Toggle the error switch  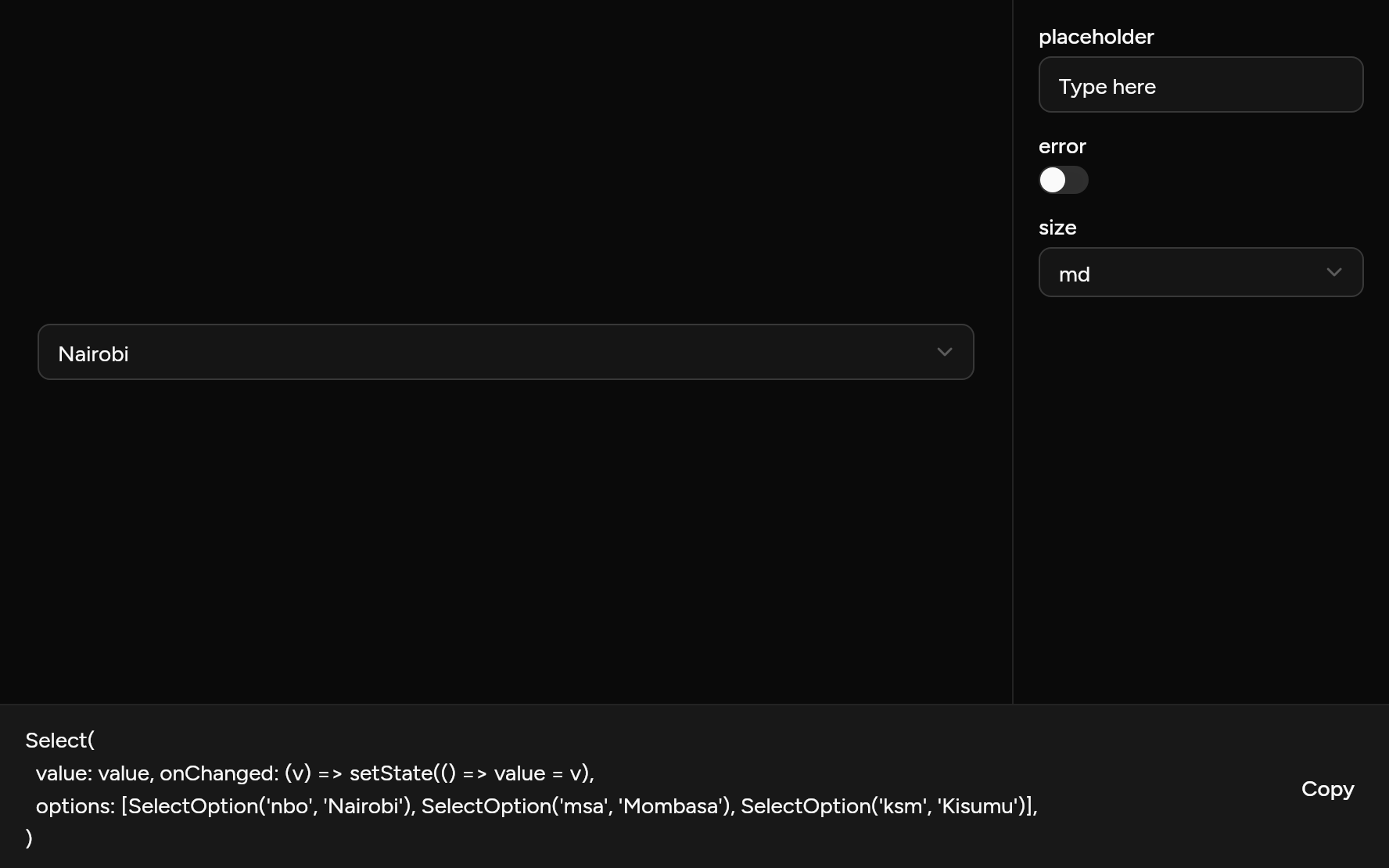pos(1063,180)
